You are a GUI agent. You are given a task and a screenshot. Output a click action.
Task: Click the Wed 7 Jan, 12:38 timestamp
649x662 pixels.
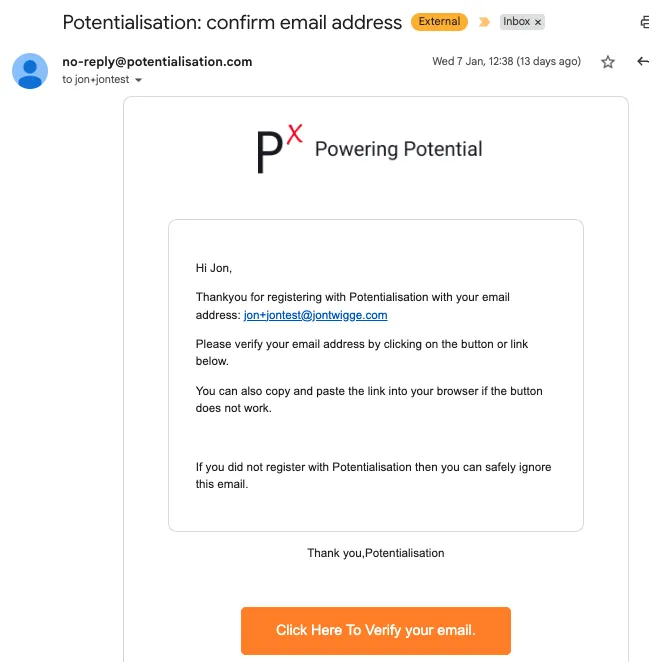(x=506, y=62)
